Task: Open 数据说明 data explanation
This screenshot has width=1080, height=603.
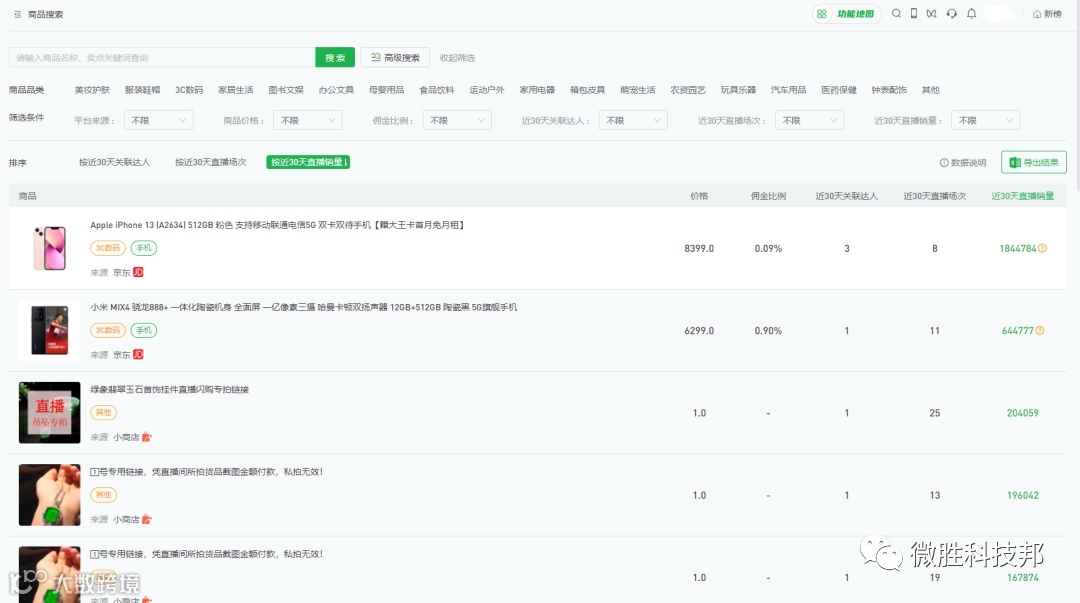Action: (x=963, y=163)
